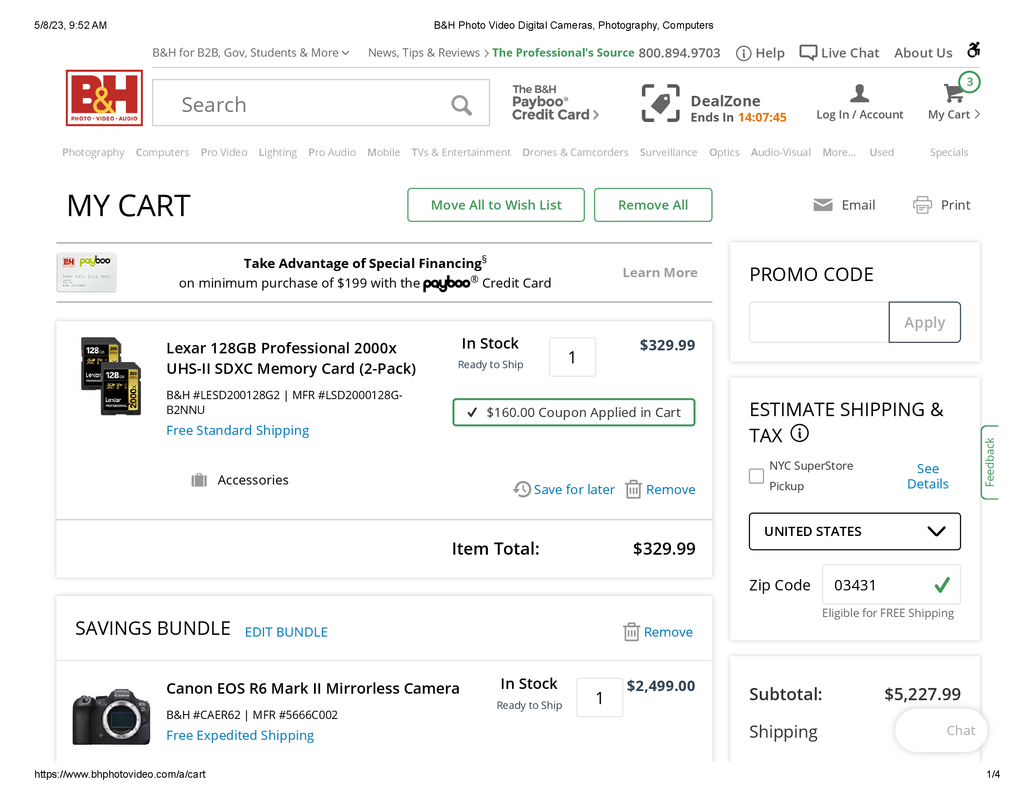Click the Save for later clock icon

(x=522, y=489)
